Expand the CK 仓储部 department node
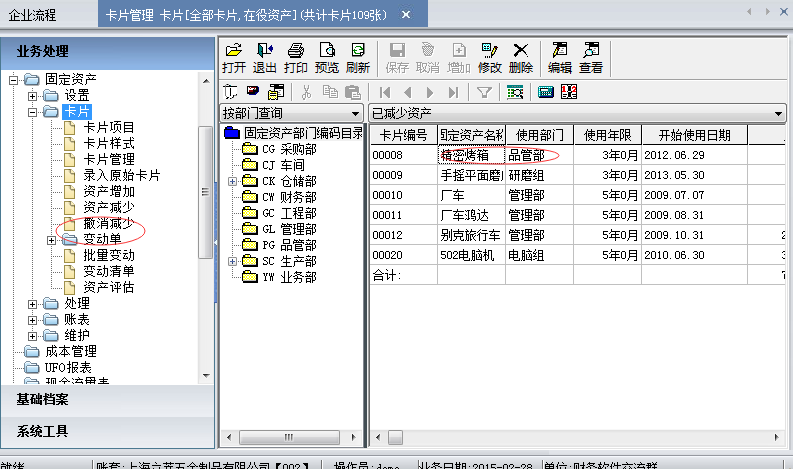The width and height of the screenshot is (793, 469). tap(233, 181)
